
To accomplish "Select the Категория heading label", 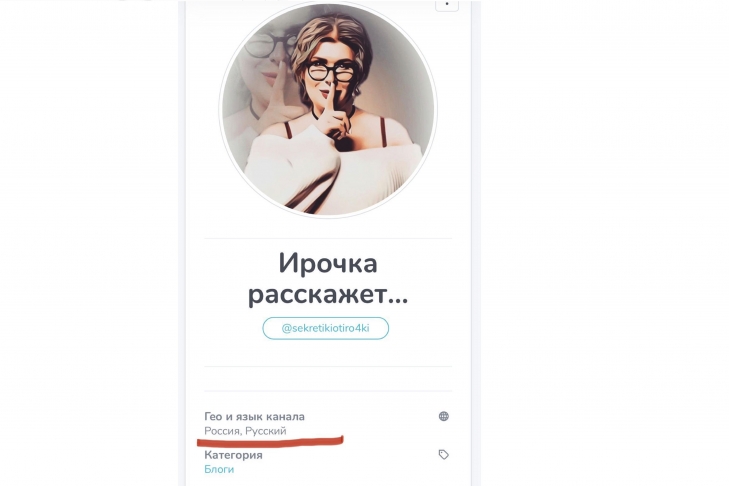I will click(x=233, y=455).
